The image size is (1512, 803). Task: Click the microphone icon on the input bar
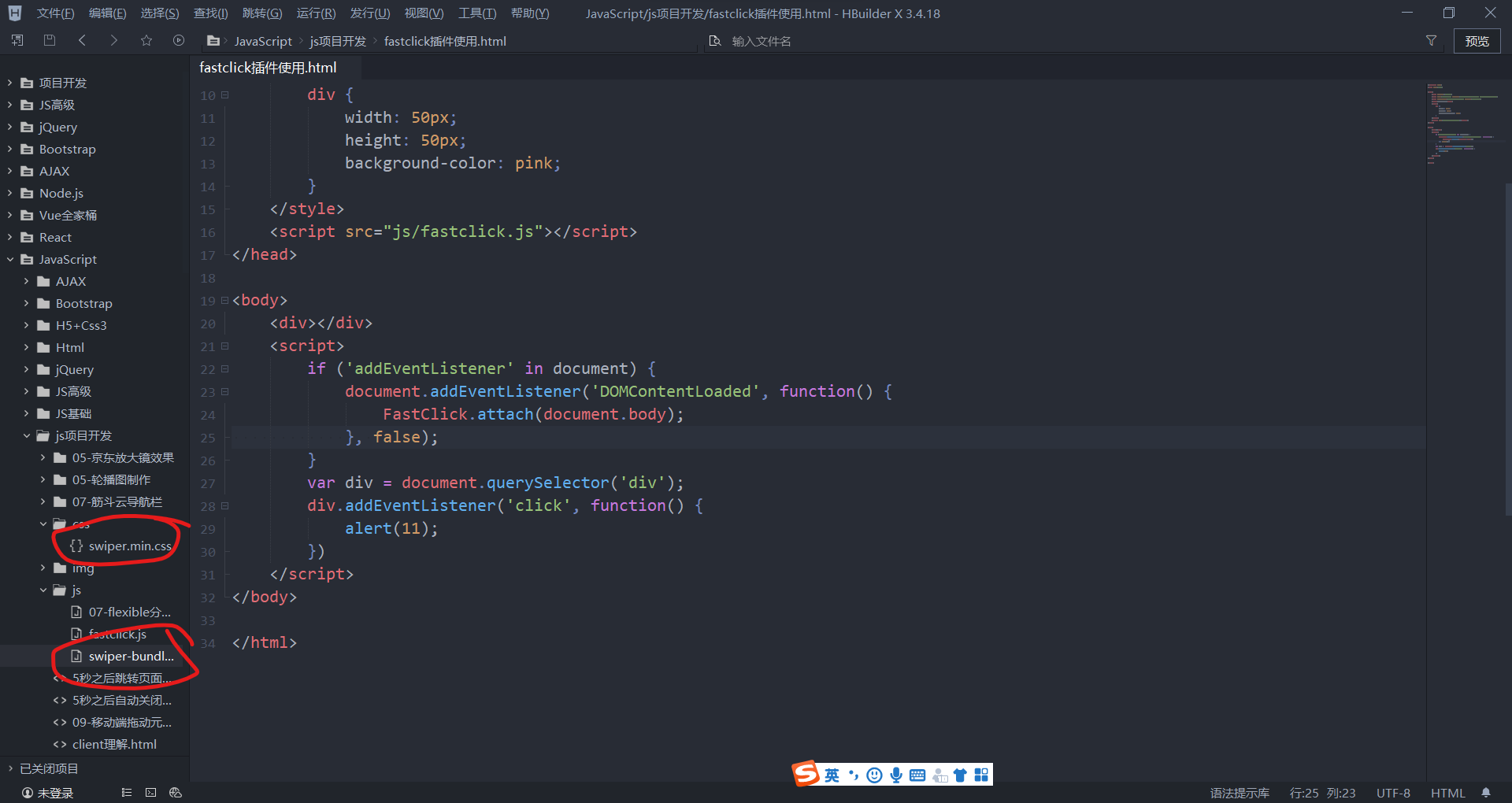895,775
